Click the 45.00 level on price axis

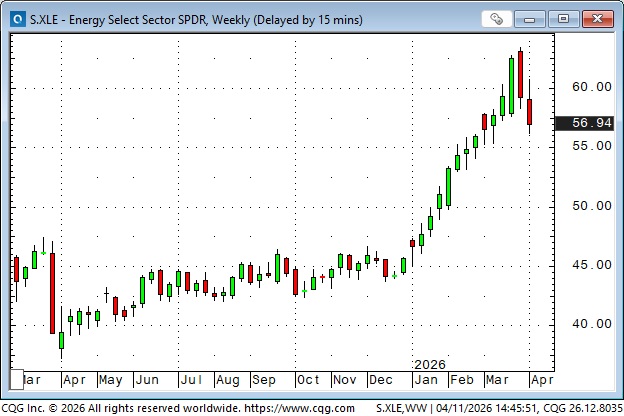(x=592, y=265)
